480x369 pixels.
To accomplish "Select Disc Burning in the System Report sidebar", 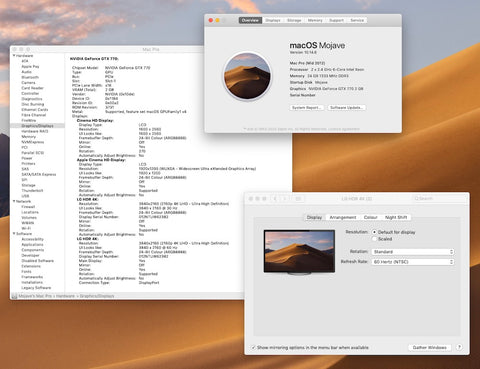I will coord(33,104).
